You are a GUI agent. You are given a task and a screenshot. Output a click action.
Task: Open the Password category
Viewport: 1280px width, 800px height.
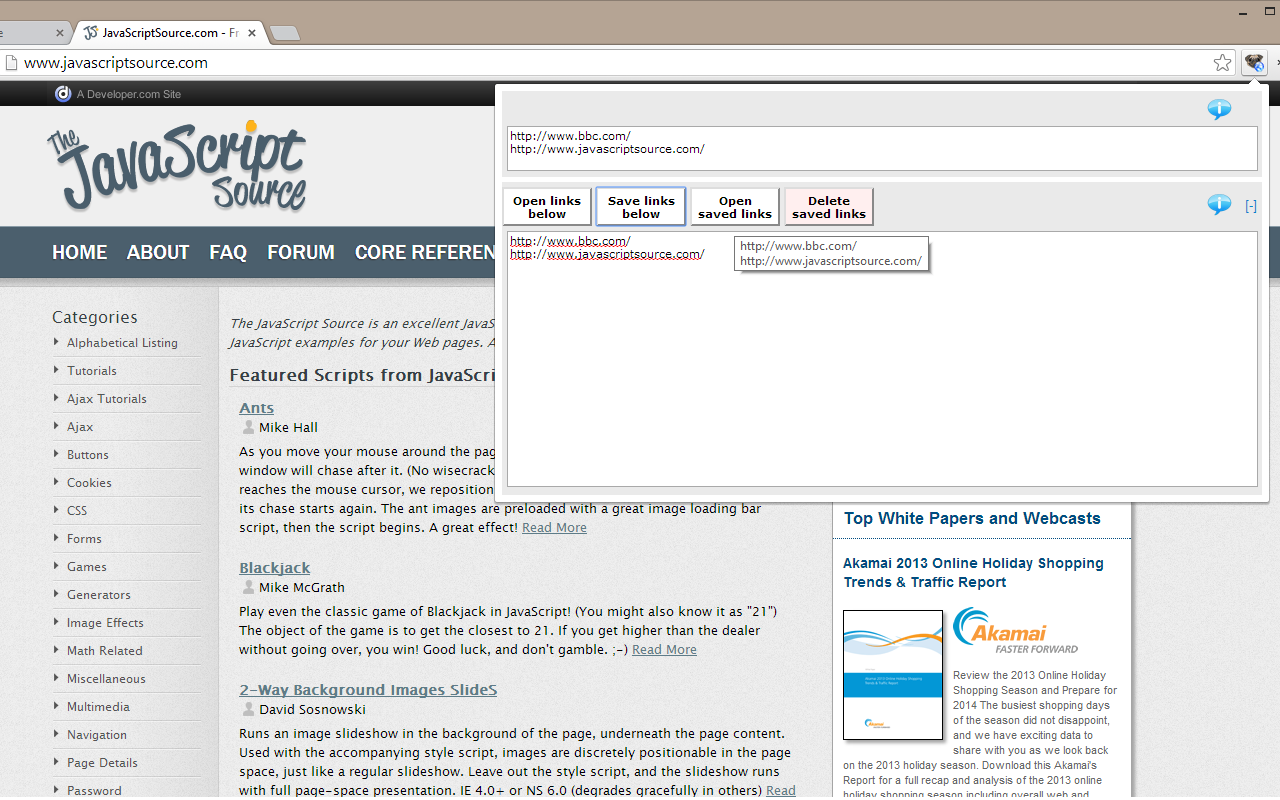pyautogui.click(x=94, y=791)
